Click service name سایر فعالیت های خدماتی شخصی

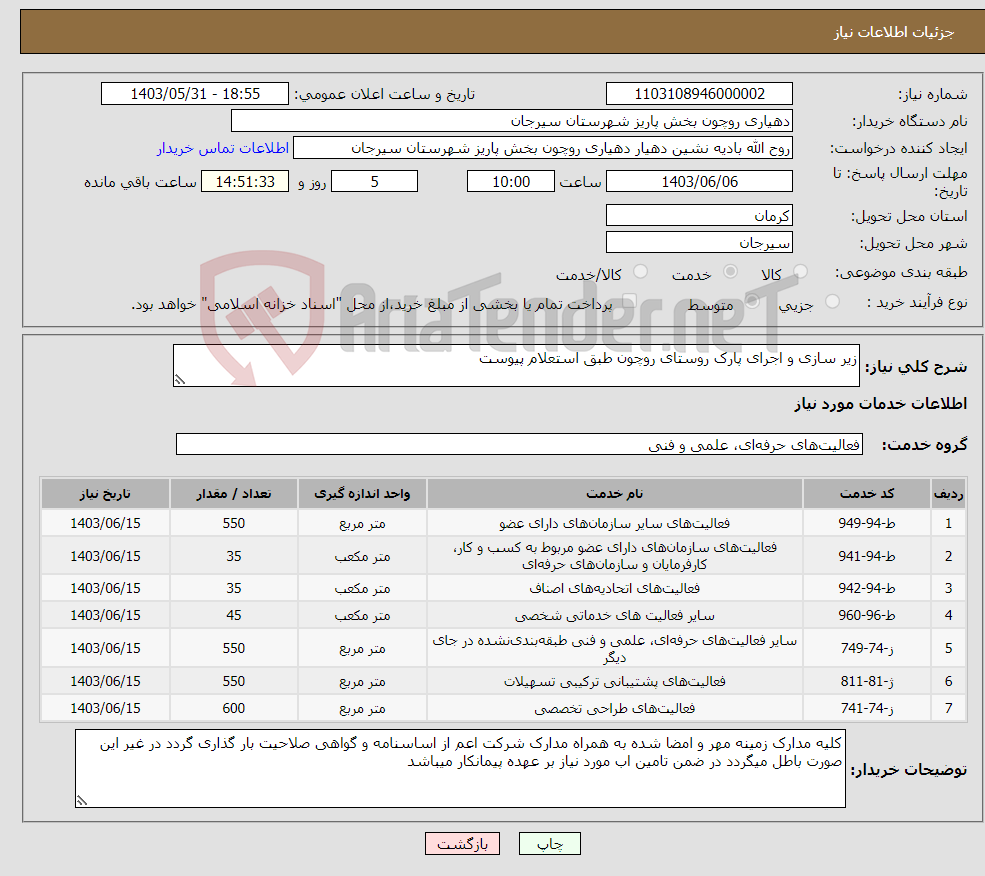(x=615, y=615)
